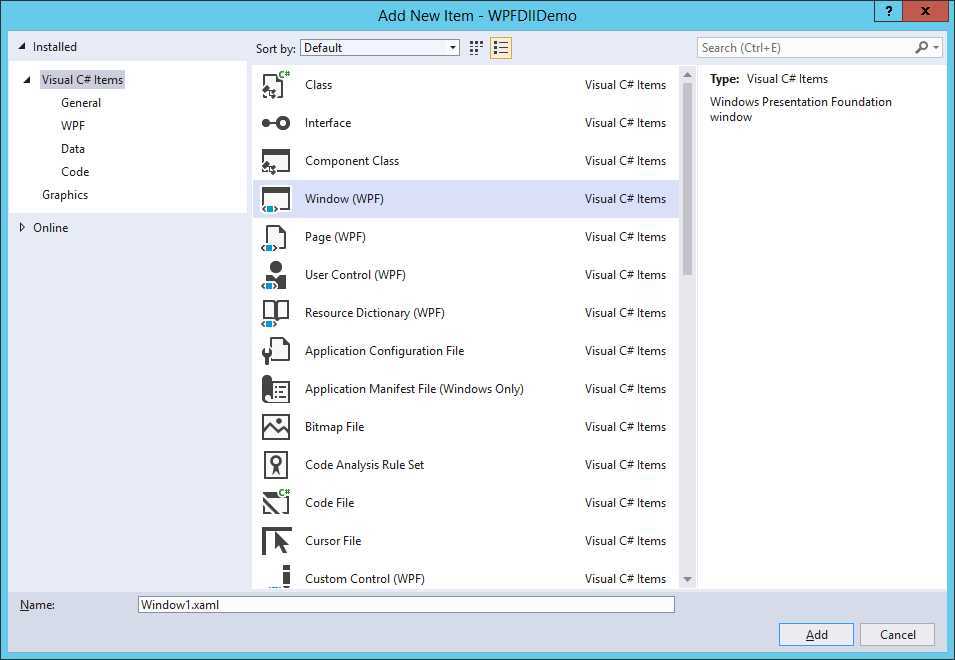The width and height of the screenshot is (955, 660).
Task: Select the Interface item name
Action: pyautogui.click(x=328, y=123)
